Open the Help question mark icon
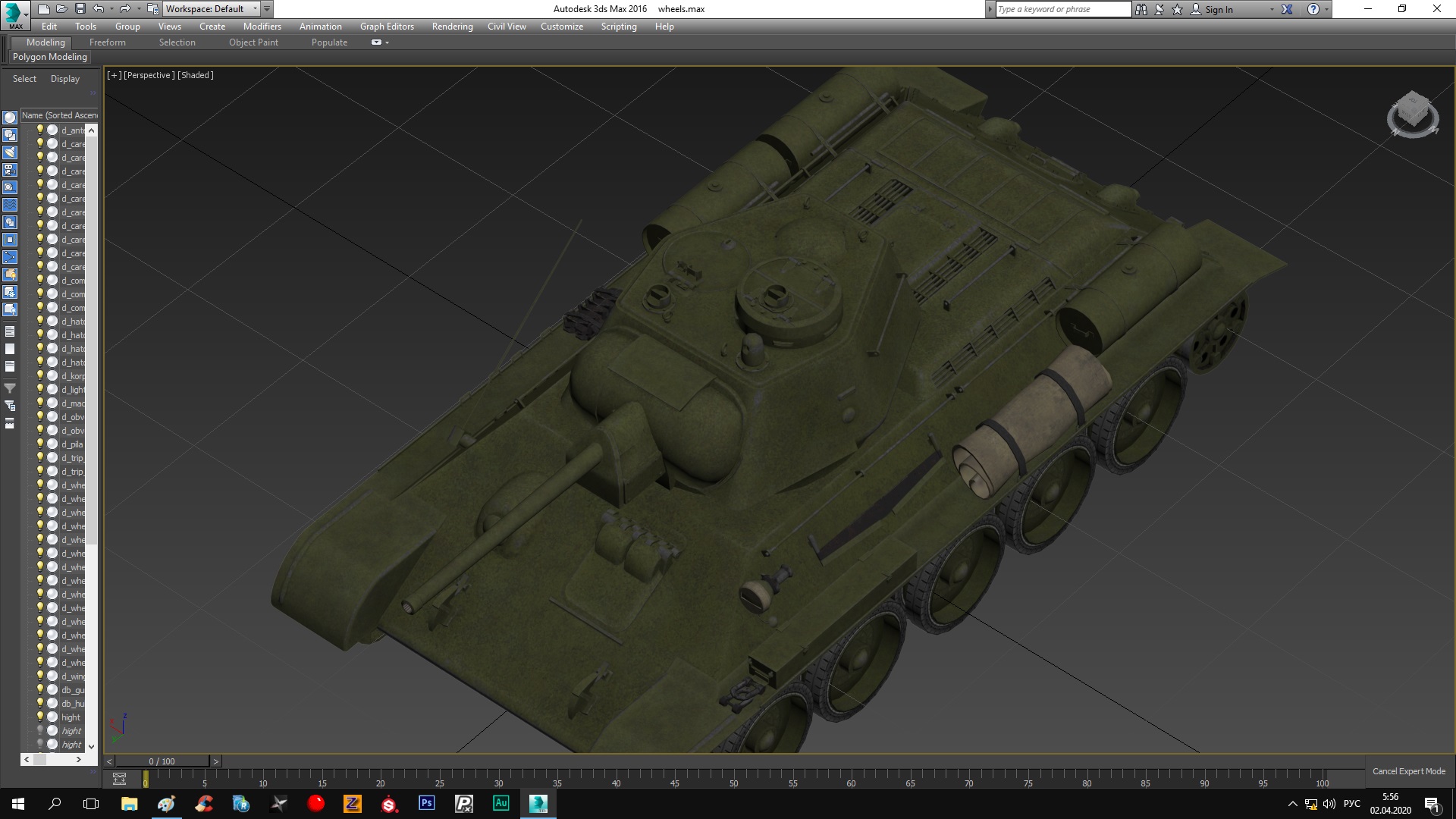1456x819 pixels. coord(1313,9)
